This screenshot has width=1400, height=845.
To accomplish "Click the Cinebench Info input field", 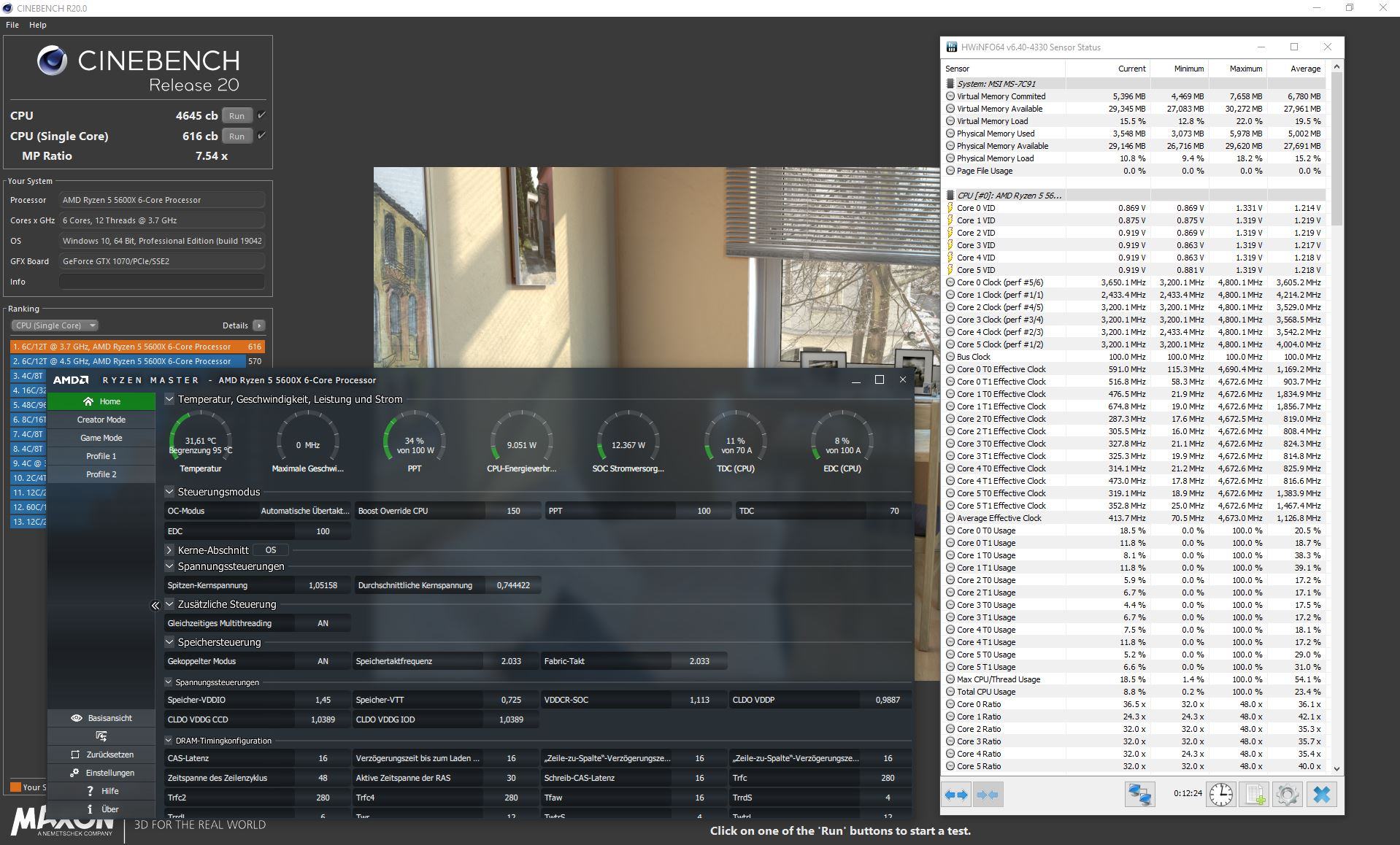I will pos(162,282).
